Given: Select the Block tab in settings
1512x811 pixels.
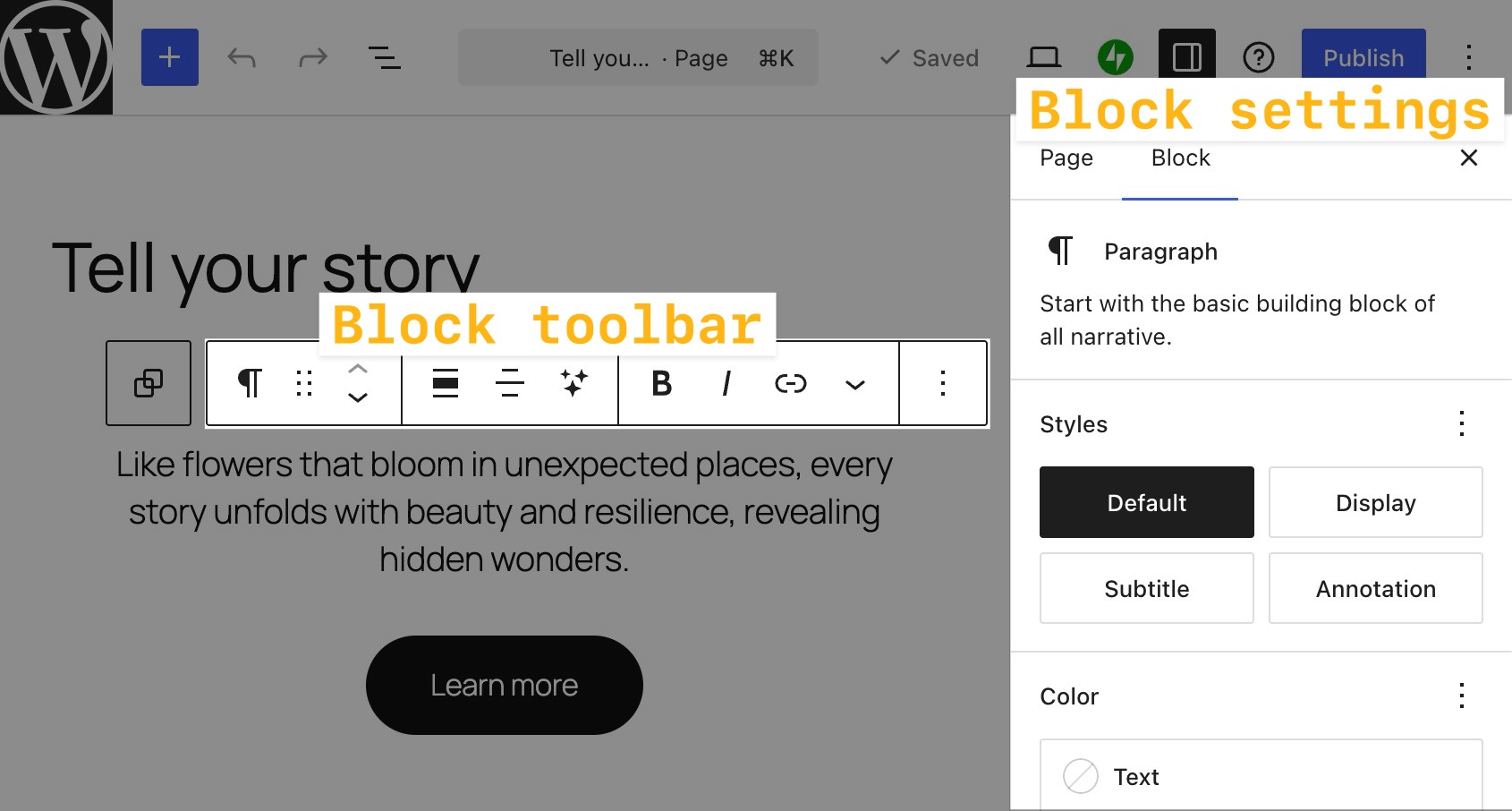Looking at the screenshot, I should tap(1179, 158).
